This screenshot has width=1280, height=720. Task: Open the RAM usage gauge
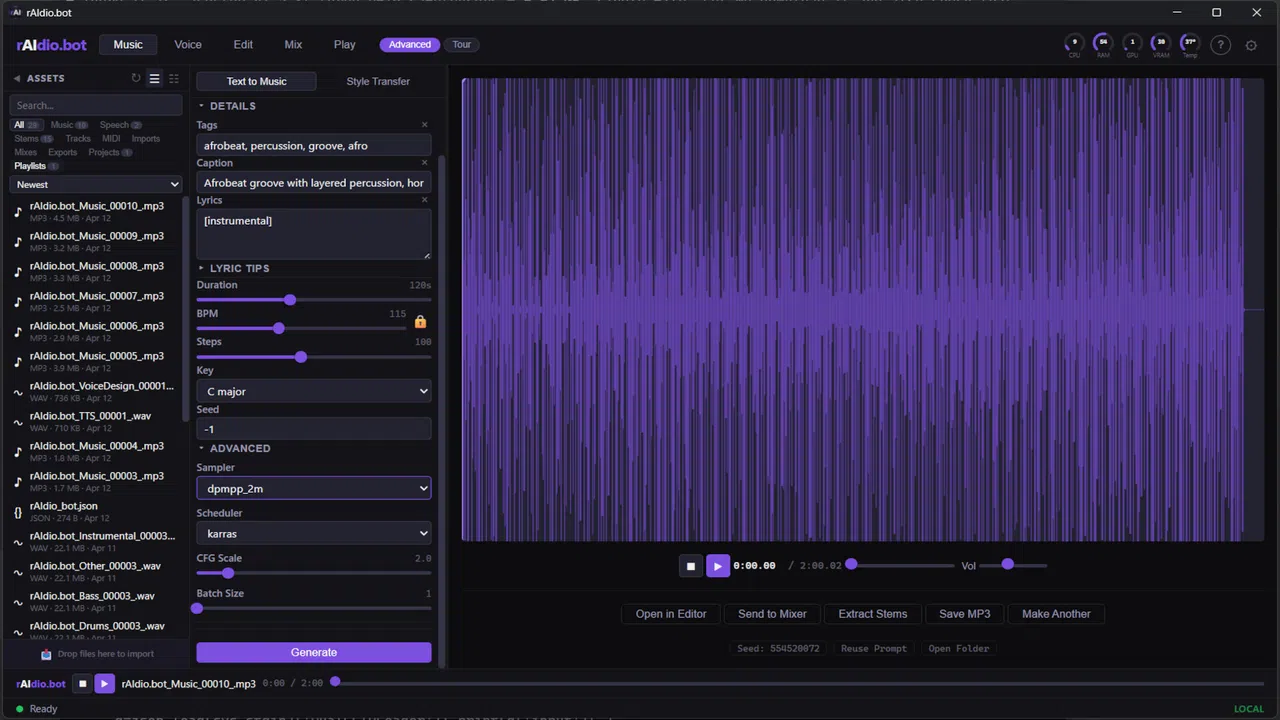point(1103,44)
